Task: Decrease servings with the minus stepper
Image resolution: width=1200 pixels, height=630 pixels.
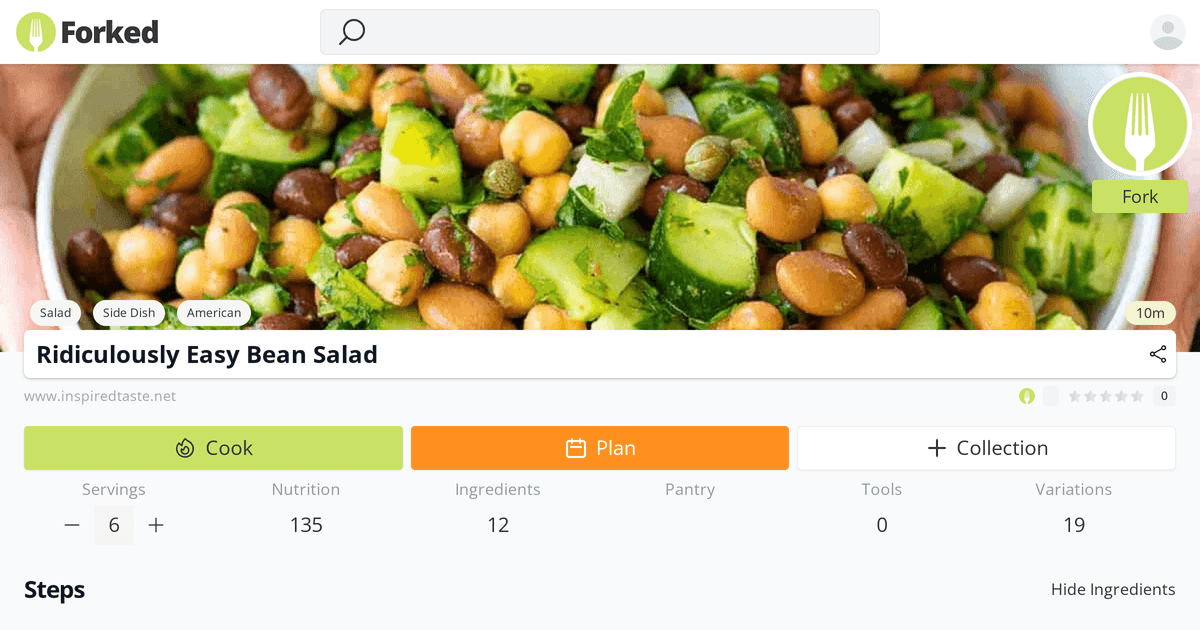Action: coord(71,524)
